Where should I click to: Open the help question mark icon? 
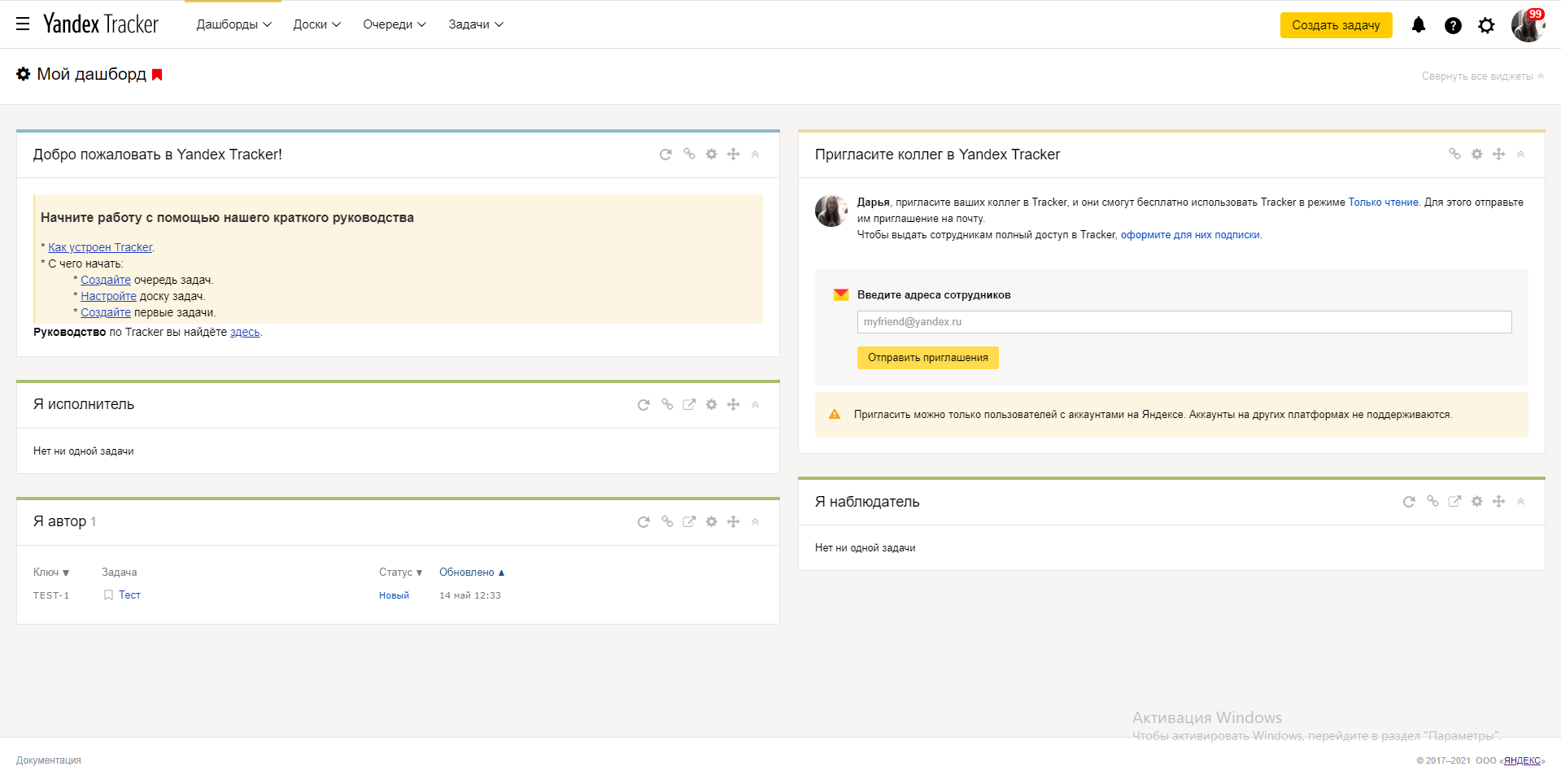[x=1453, y=25]
